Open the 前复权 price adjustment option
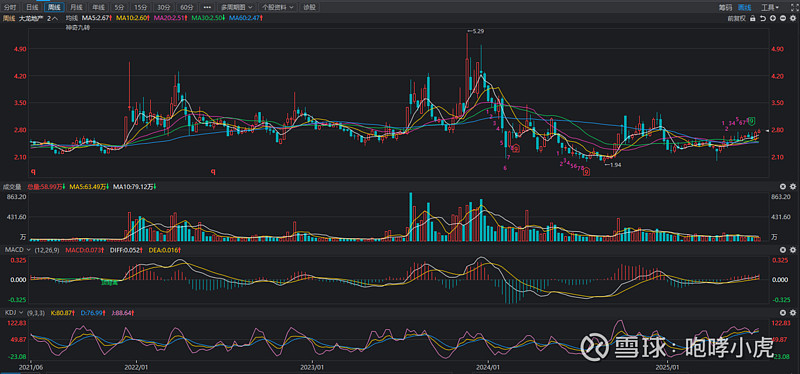The width and height of the screenshot is (800, 374). point(737,18)
